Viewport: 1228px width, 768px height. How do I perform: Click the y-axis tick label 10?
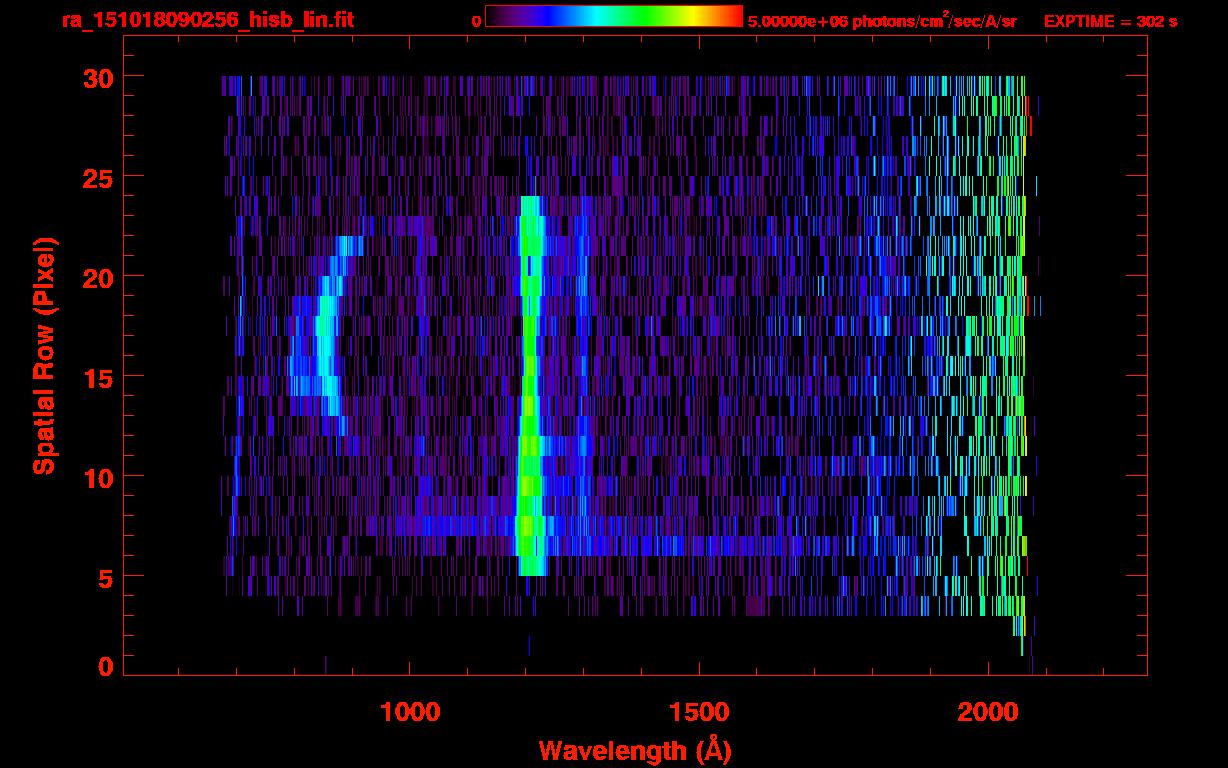coord(98,477)
